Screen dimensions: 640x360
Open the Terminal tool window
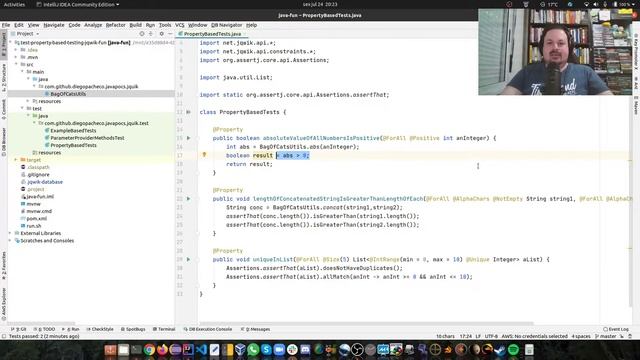(164, 329)
